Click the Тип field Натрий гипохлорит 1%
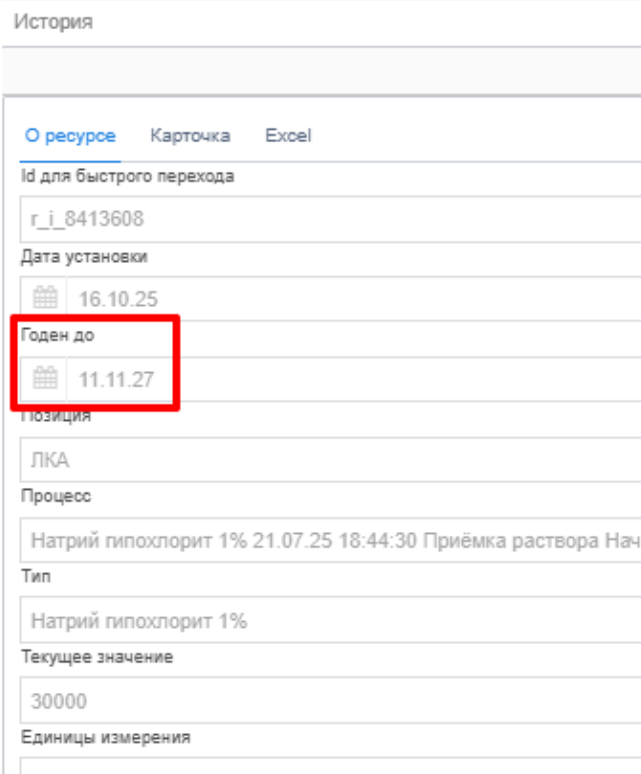641x774 pixels. tap(331, 620)
